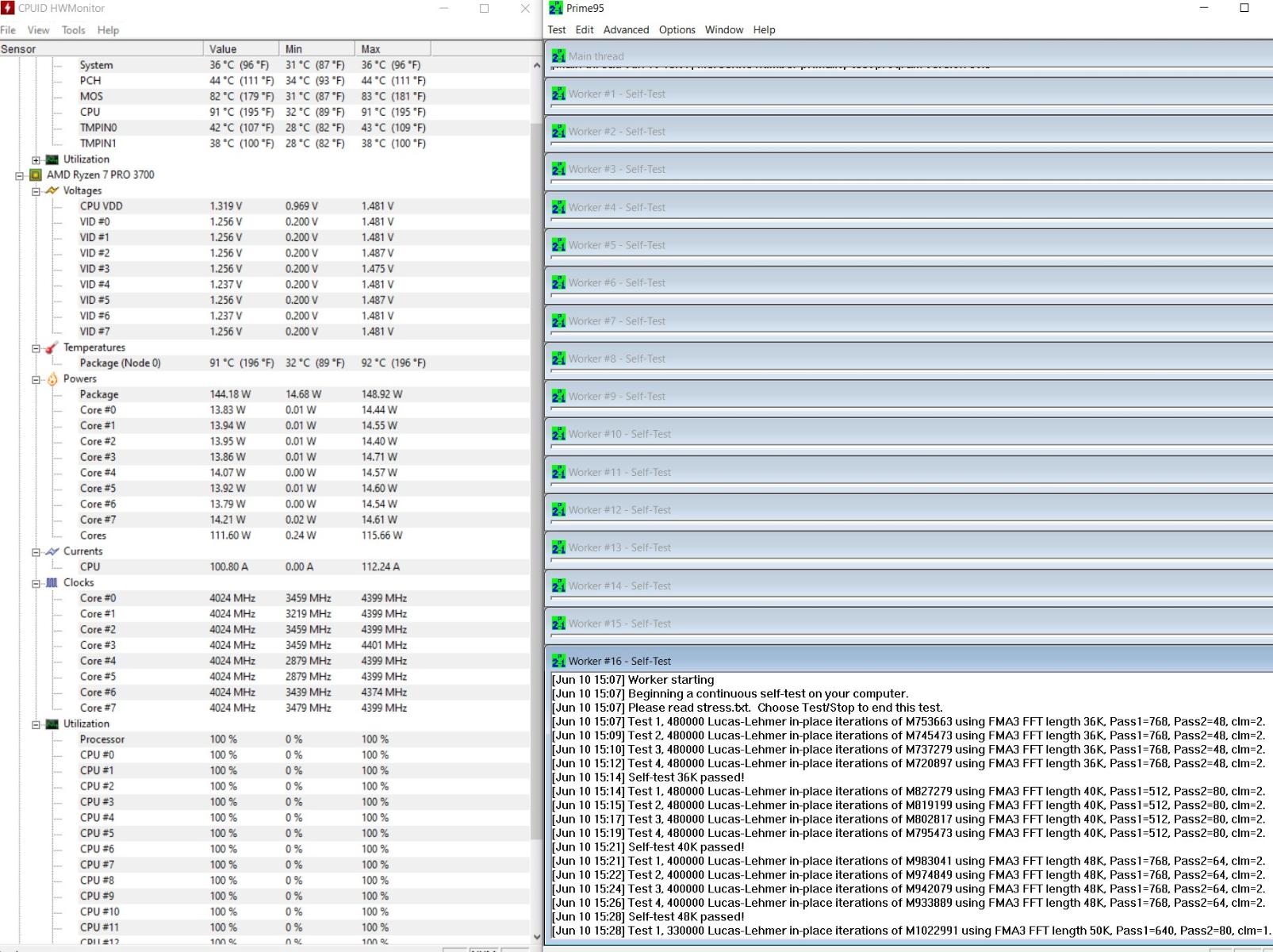Collapse the Temperatures section
The width and height of the screenshot is (1273, 952).
pos(36,348)
